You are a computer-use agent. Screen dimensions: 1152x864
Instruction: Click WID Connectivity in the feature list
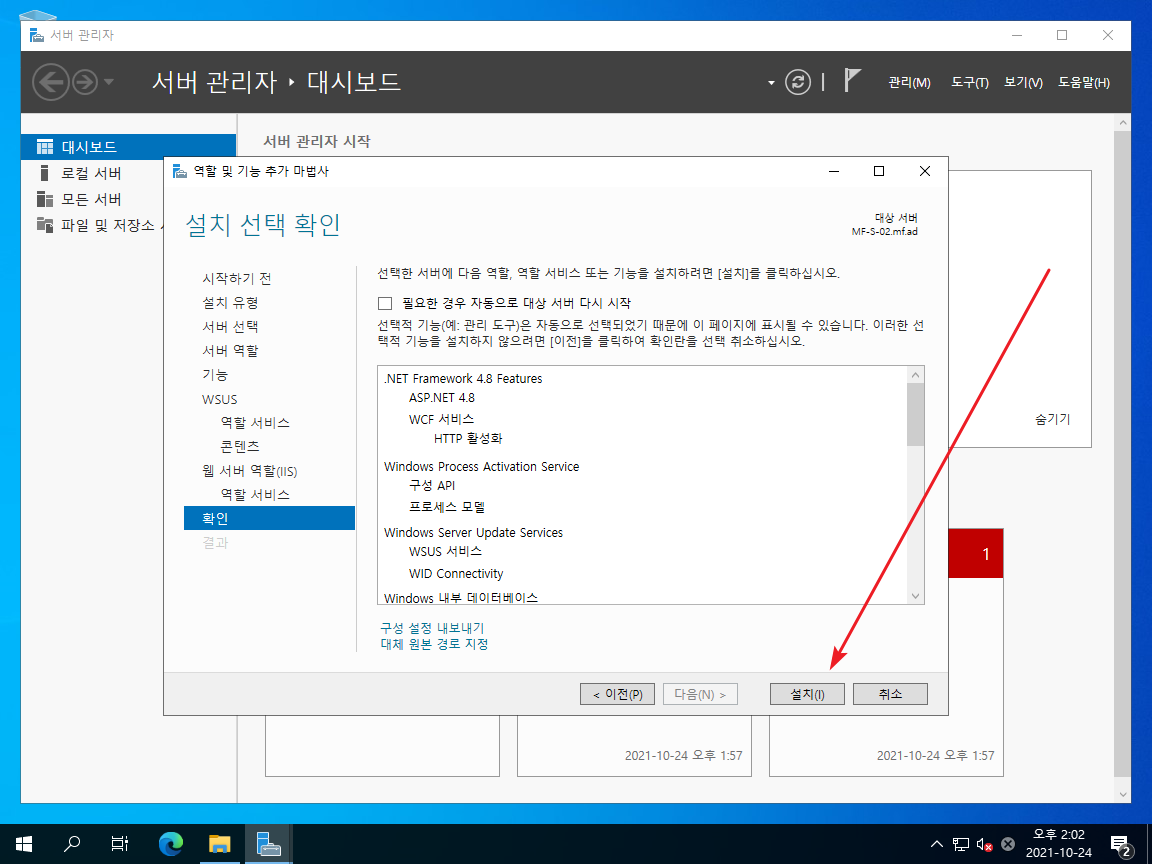pyautogui.click(x=456, y=574)
